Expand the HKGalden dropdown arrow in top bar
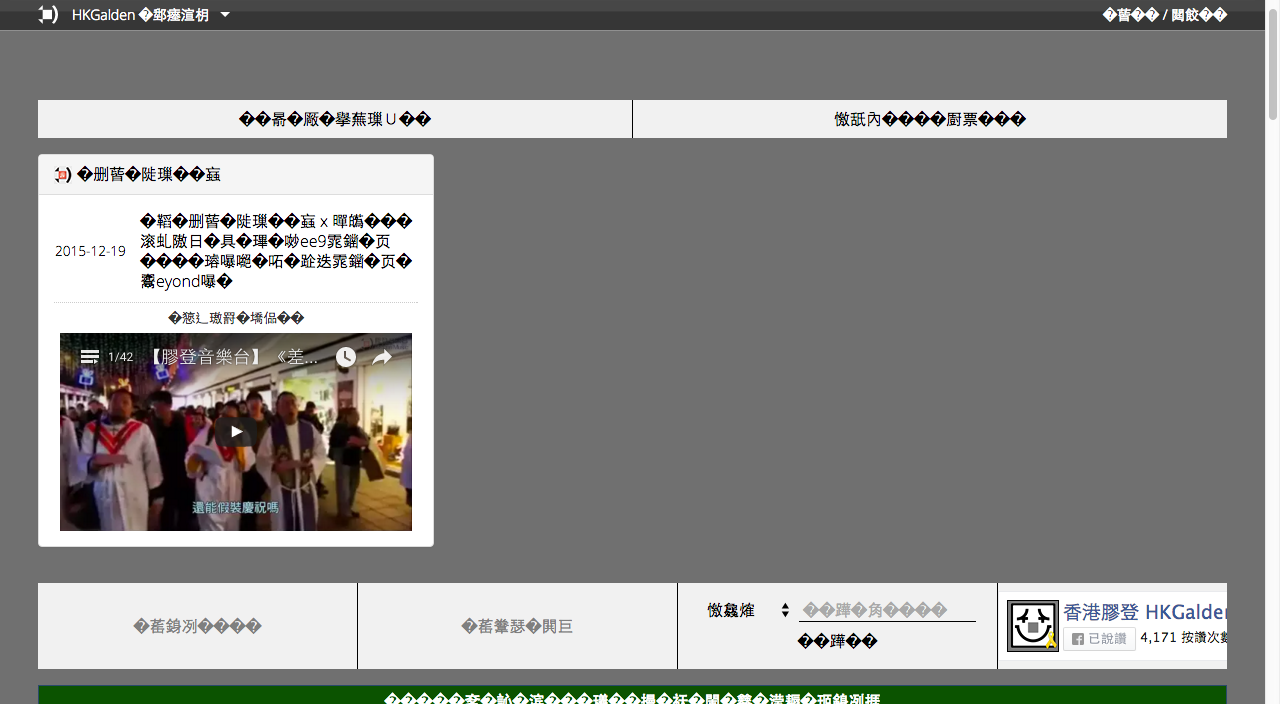The image size is (1280, 704). click(x=225, y=15)
